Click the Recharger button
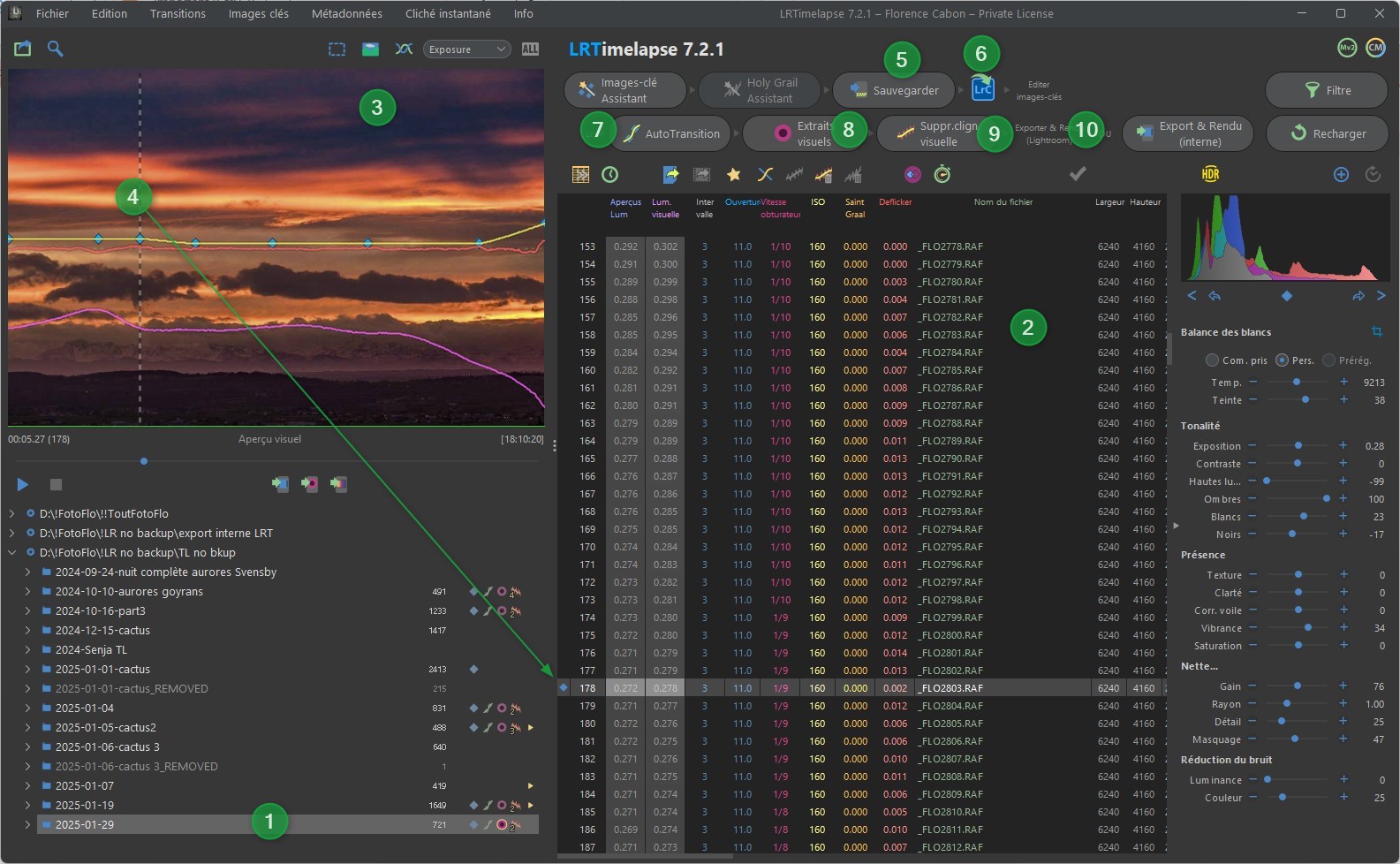1400x864 pixels. (1327, 133)
